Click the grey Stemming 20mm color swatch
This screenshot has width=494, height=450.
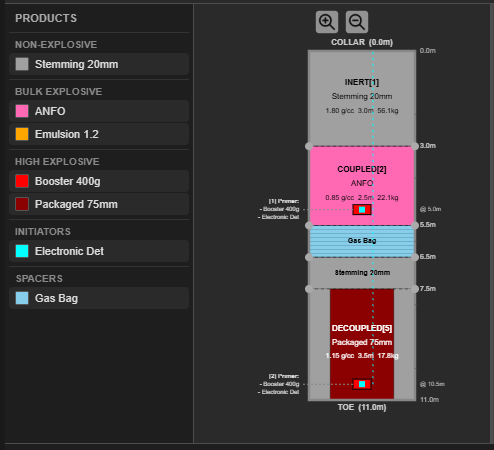[x=22, y=64]
